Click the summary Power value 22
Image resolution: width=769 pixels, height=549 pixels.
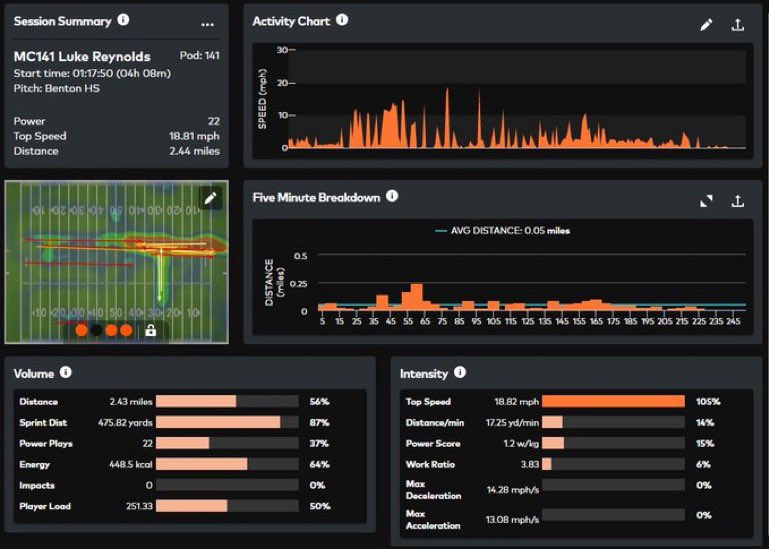(x=214, y=121)
